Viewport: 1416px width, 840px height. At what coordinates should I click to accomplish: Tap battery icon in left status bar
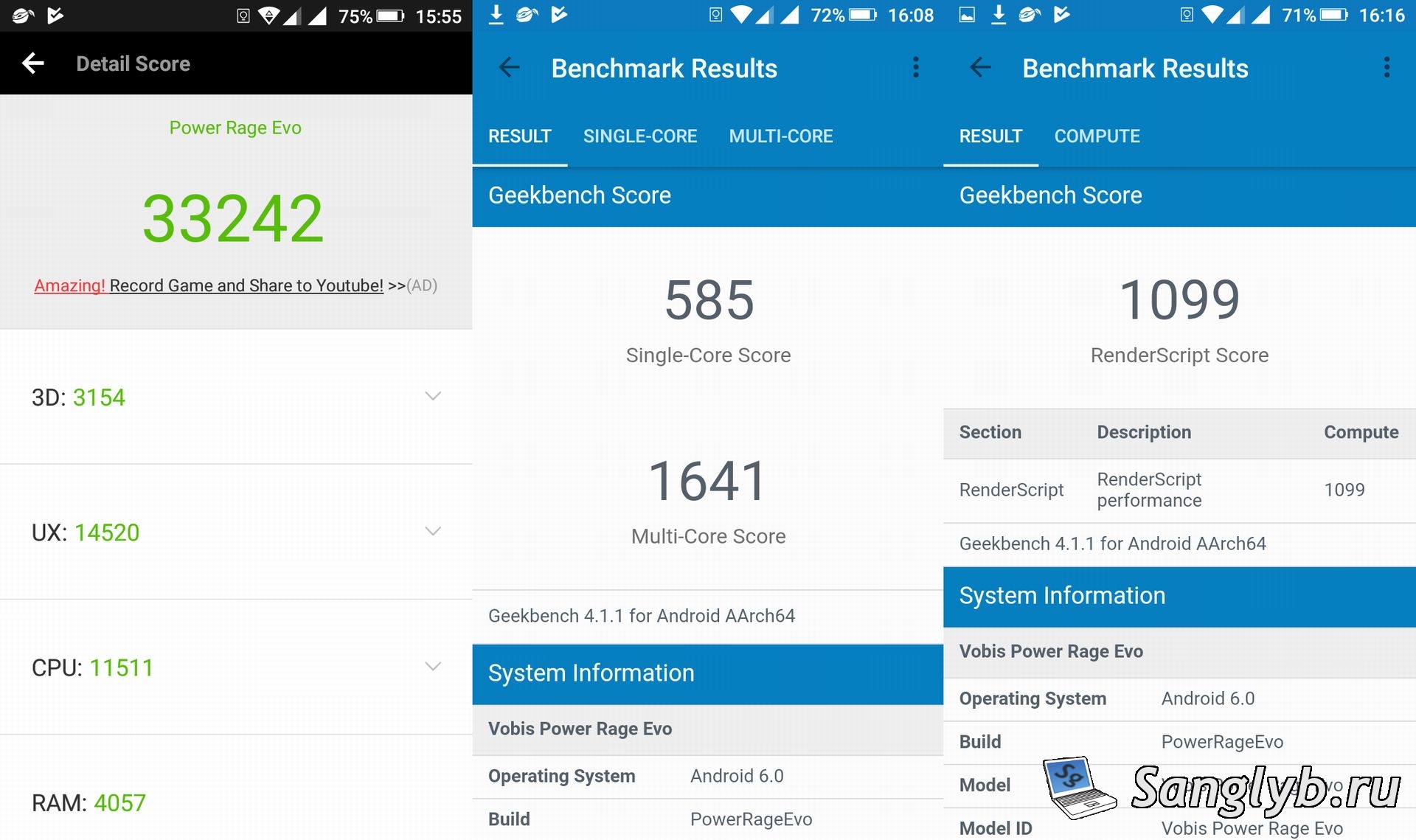pyautogui.click(x=391, y=16)
